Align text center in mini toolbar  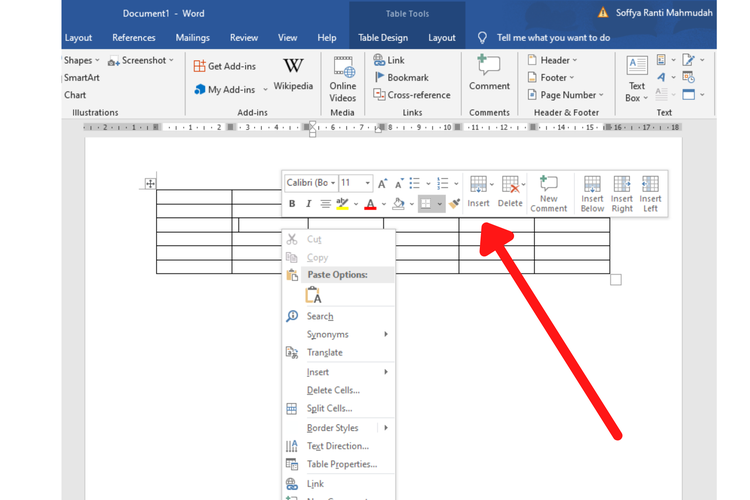(325, 204)
